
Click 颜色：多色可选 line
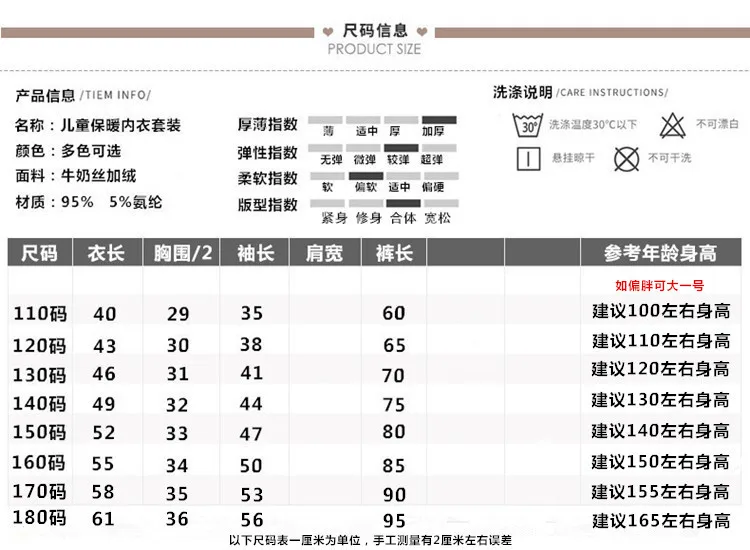point(68,151)
